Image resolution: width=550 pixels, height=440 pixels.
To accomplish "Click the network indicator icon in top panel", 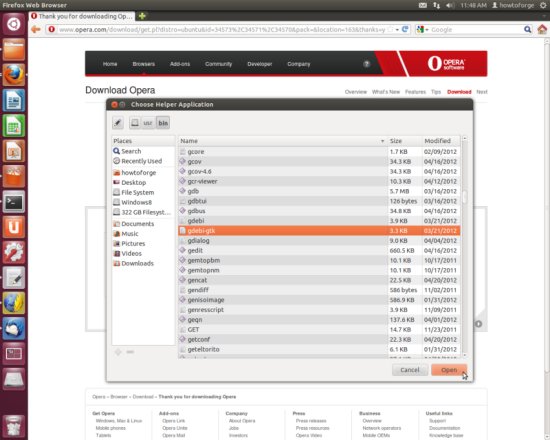I will tap(436, 5).
